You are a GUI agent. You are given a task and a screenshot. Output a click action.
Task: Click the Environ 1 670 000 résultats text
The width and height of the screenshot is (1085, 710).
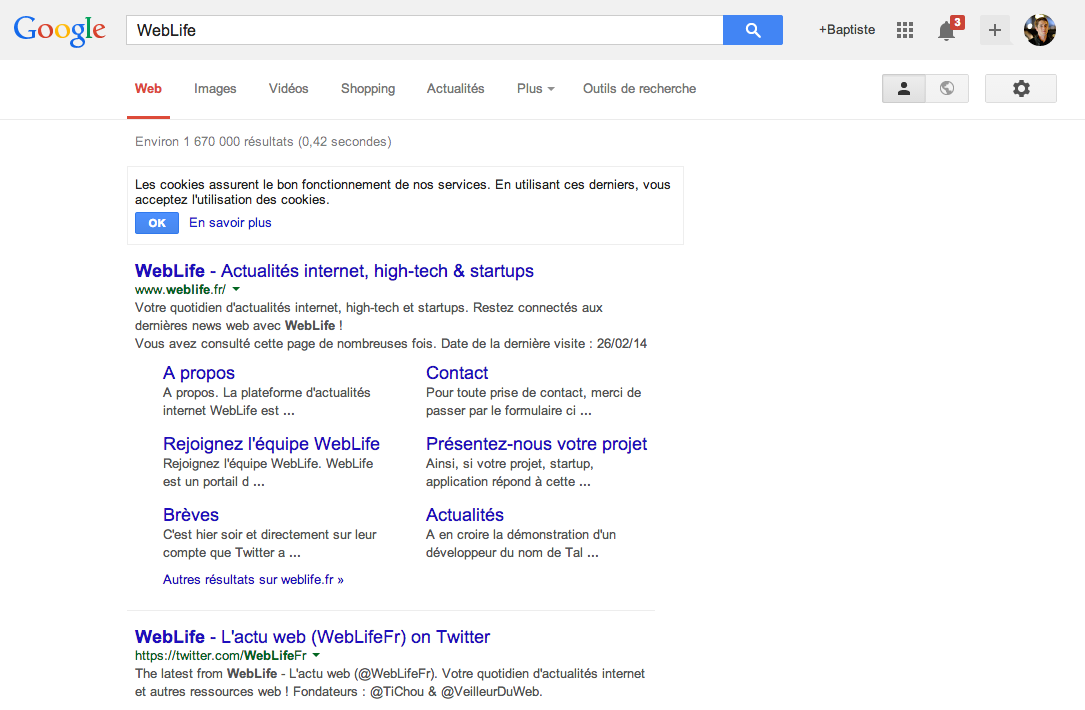263,142
